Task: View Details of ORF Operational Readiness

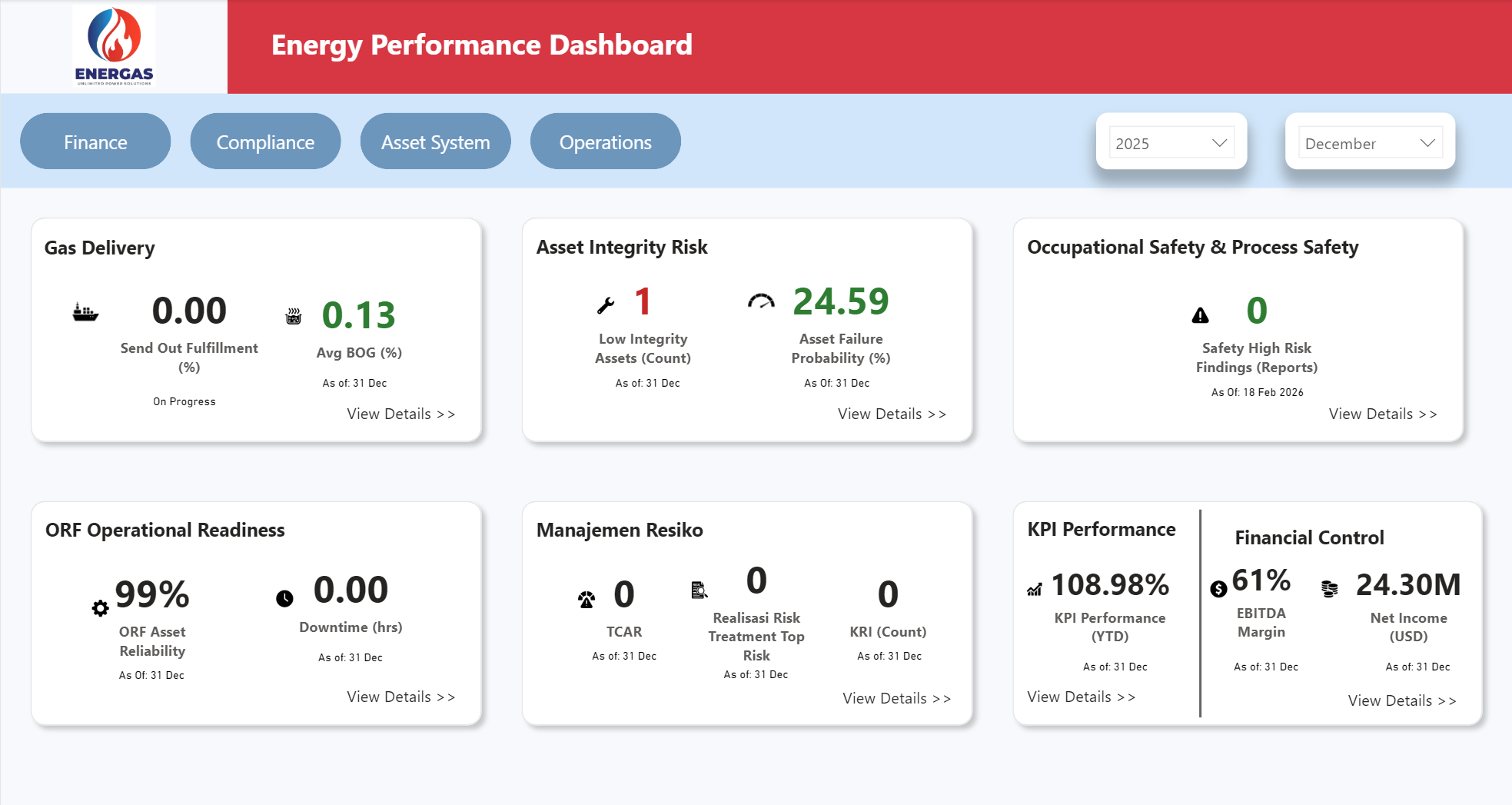Action: [x=401, y=697]
